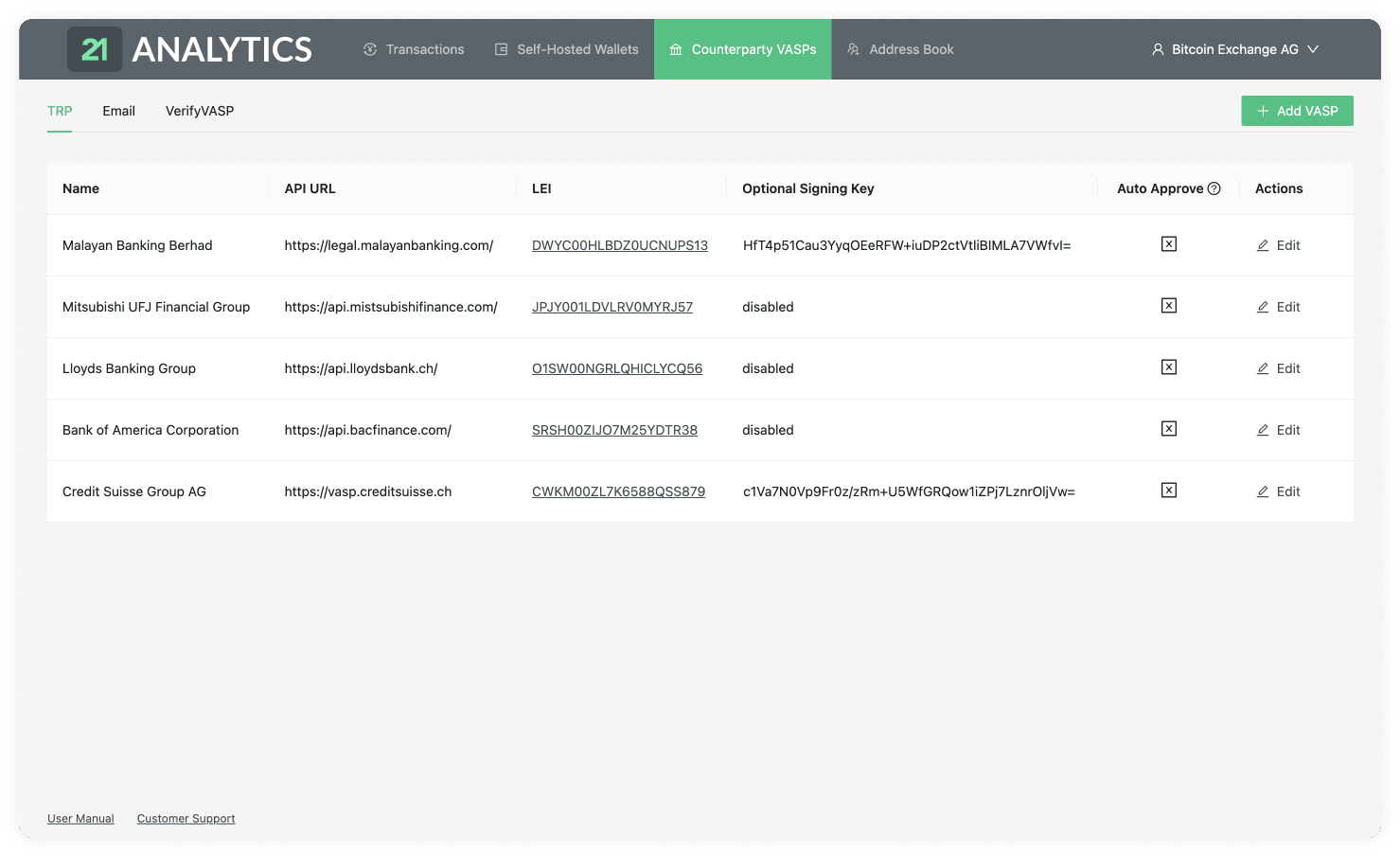Click the Address Book nav icon

[x=853, y=49]
